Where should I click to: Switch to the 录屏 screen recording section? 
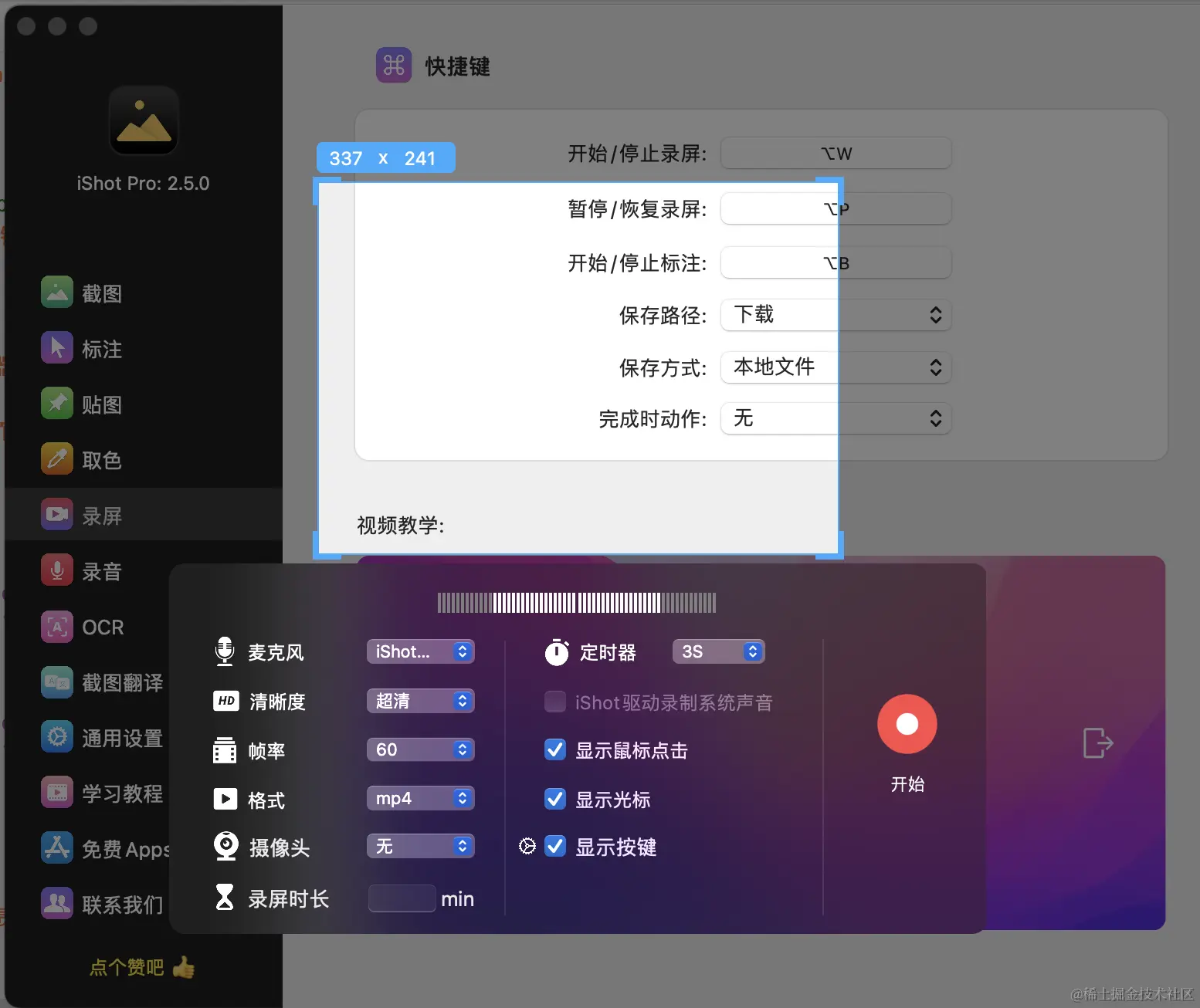click(x=100, y=515)
